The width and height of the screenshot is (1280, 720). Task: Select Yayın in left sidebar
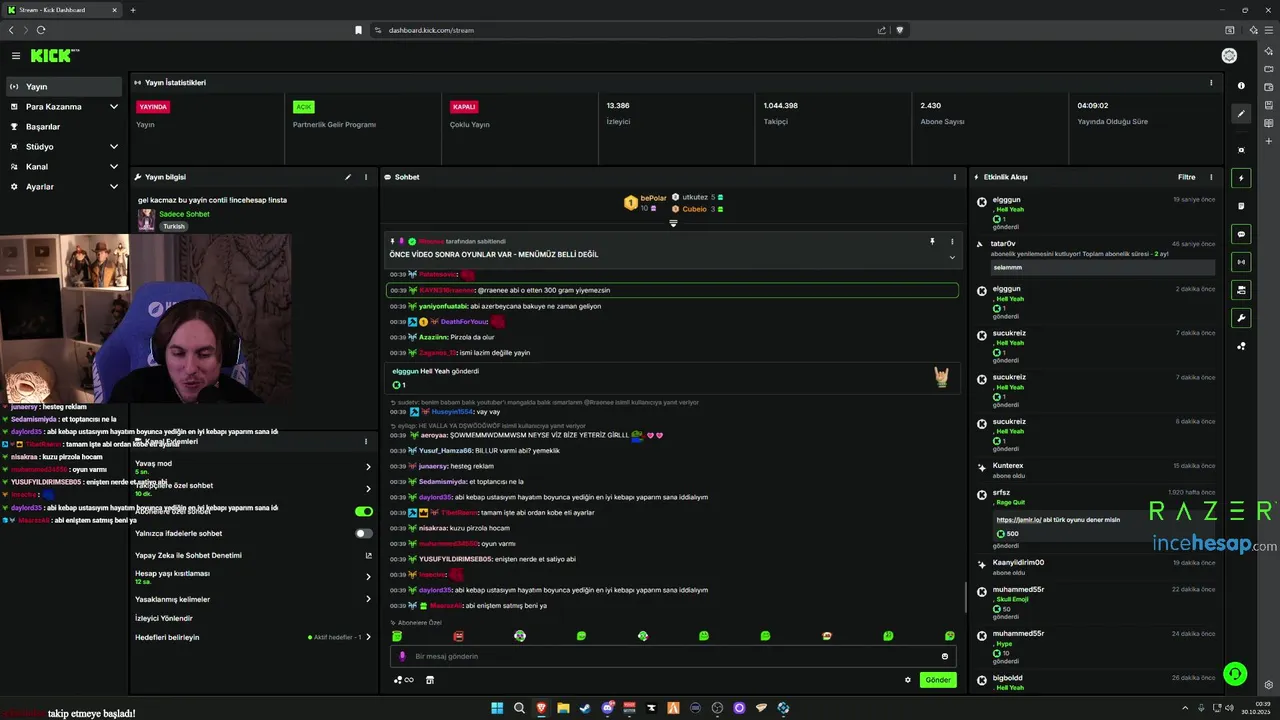coord(64,87)
